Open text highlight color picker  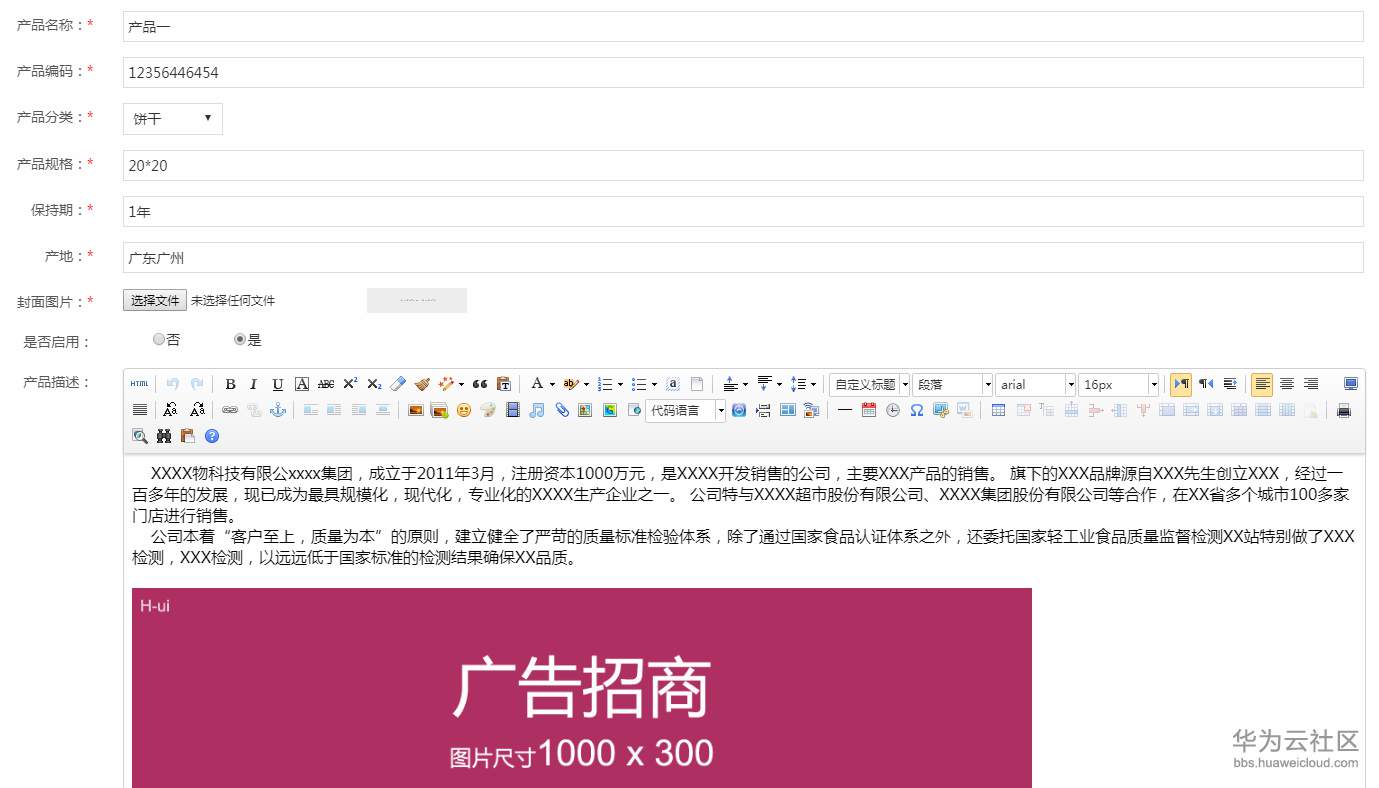(571, 384)
